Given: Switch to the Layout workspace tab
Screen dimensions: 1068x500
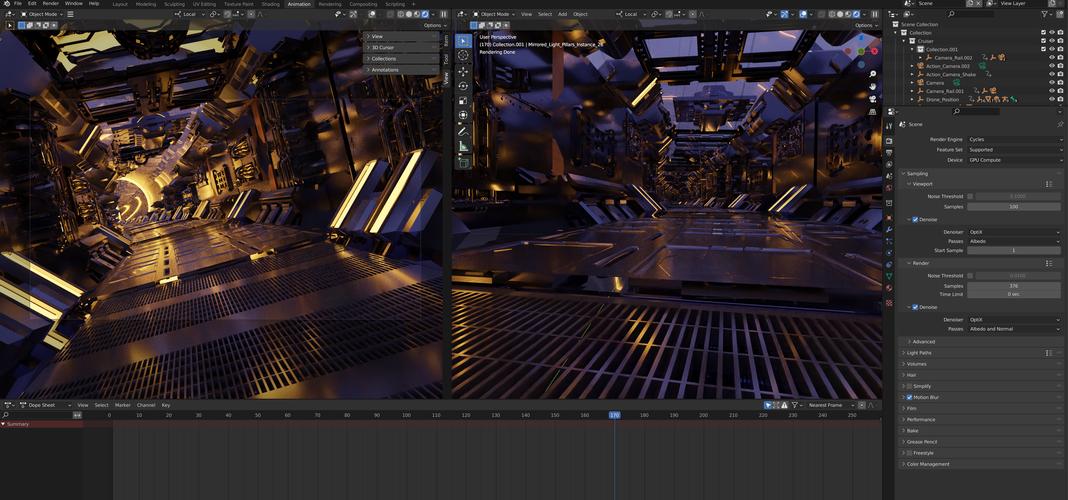Looking at the screenshot, I should (120, 3).
